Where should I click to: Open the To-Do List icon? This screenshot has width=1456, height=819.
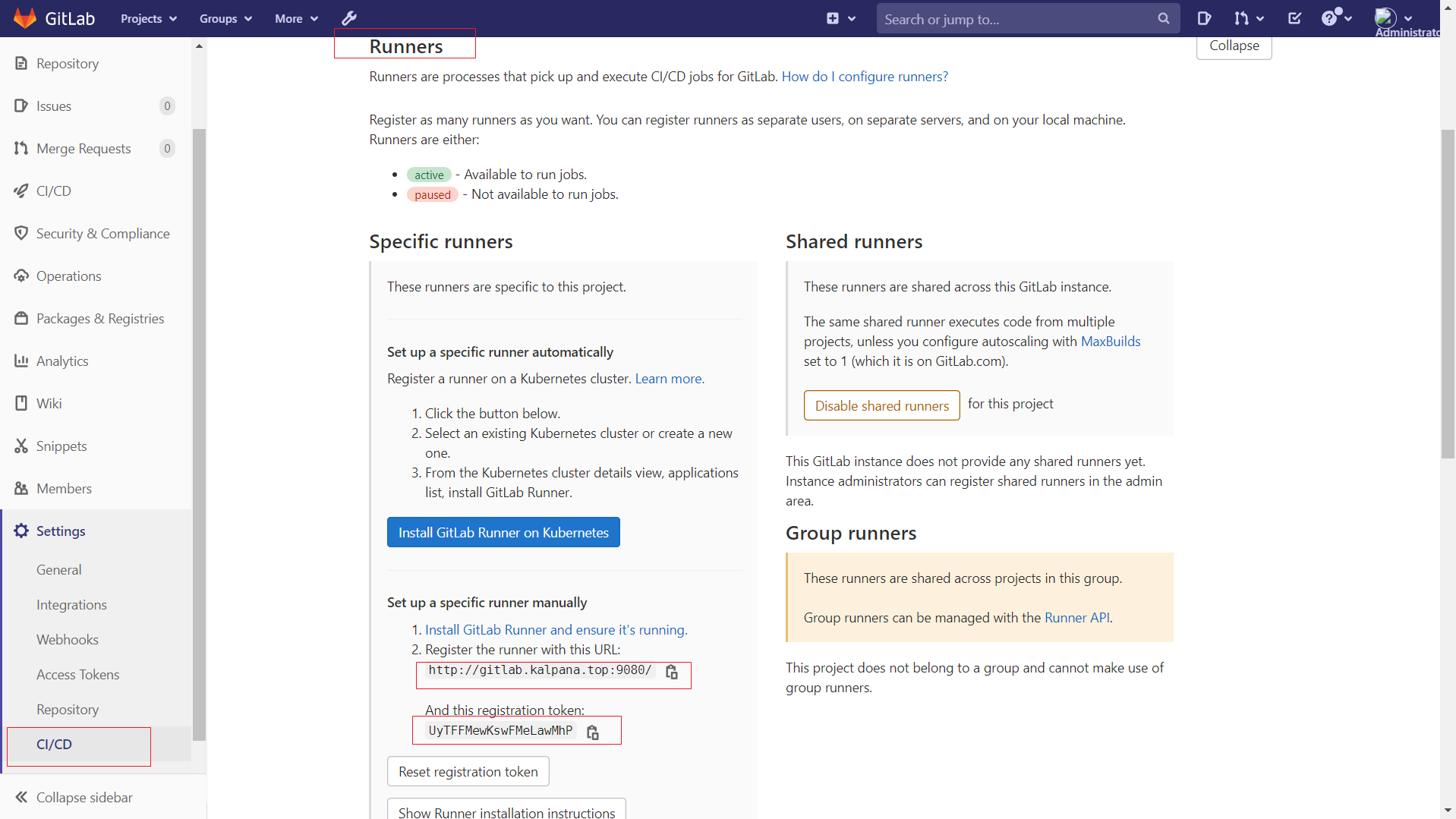click(x=1294, y=18)
